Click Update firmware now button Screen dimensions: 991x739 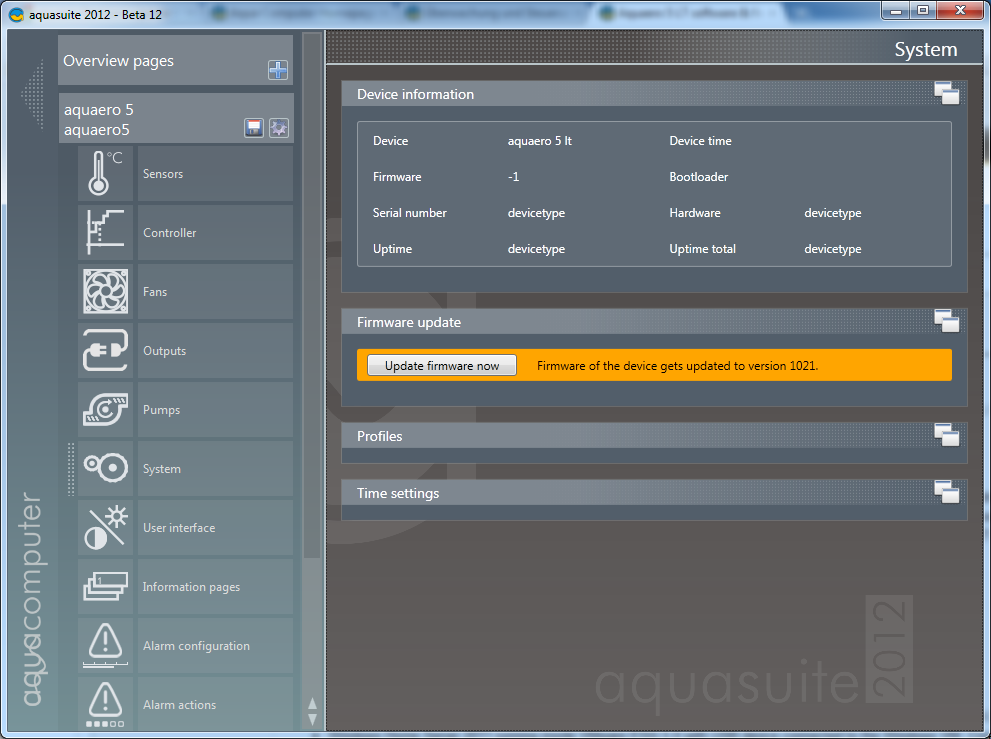[442, 365]
